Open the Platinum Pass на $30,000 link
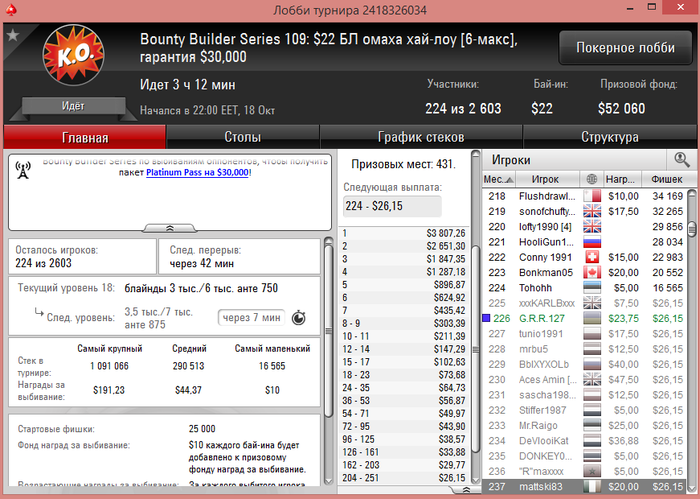 click(197, 172)
